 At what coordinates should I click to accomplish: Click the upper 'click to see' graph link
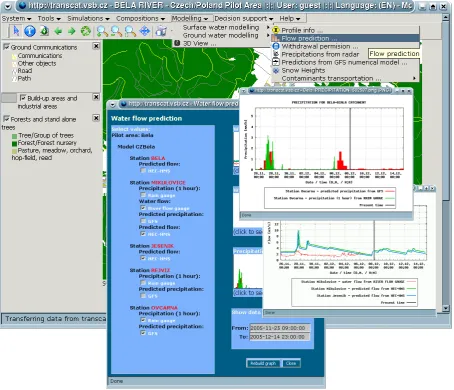click(248, 231)
